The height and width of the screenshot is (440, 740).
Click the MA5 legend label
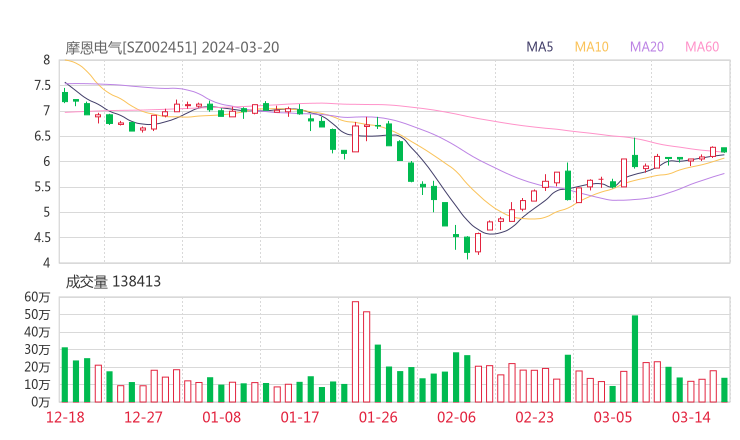pos(539,47)
